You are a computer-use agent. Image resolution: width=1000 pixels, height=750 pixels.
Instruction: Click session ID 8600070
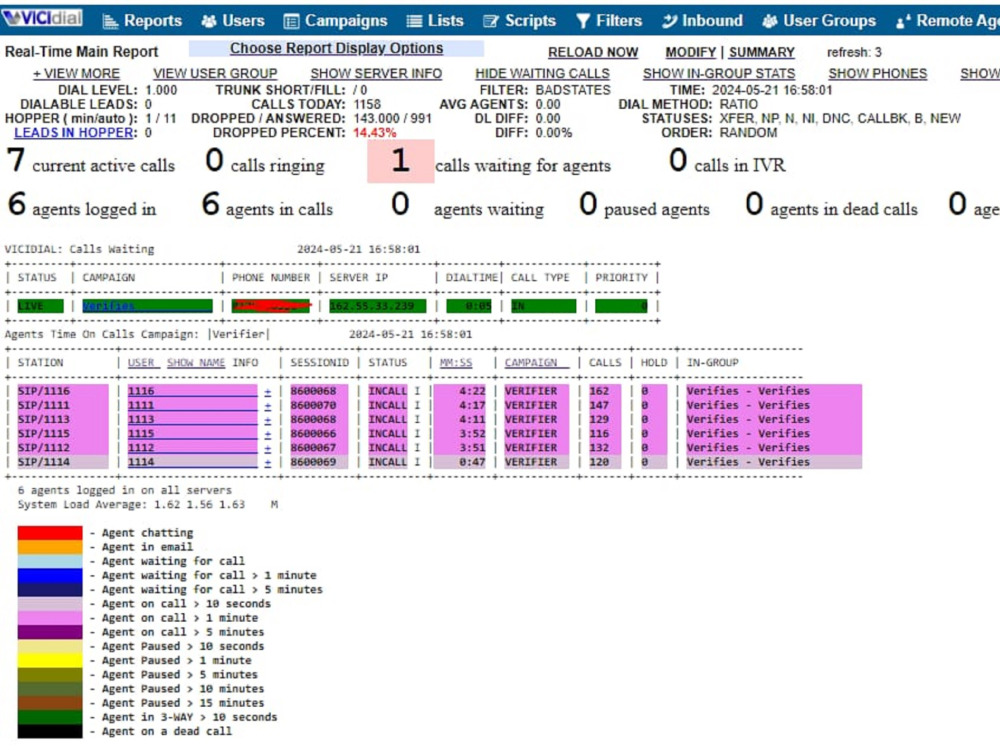314,406
